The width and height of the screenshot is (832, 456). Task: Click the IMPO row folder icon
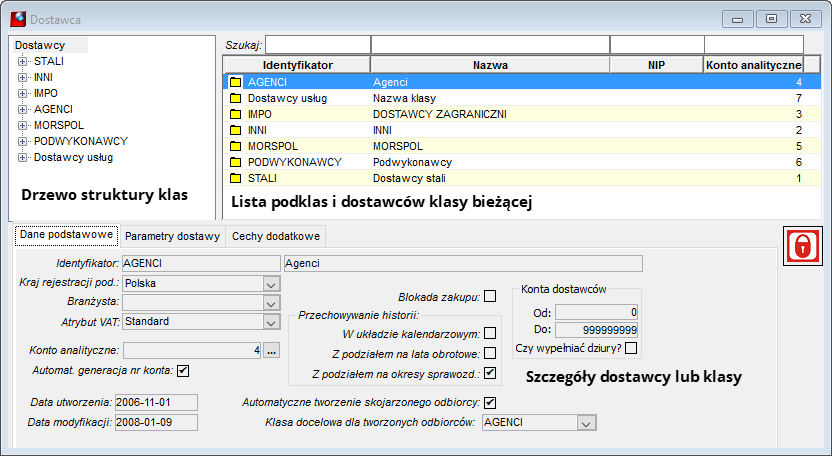click(236, 114)
